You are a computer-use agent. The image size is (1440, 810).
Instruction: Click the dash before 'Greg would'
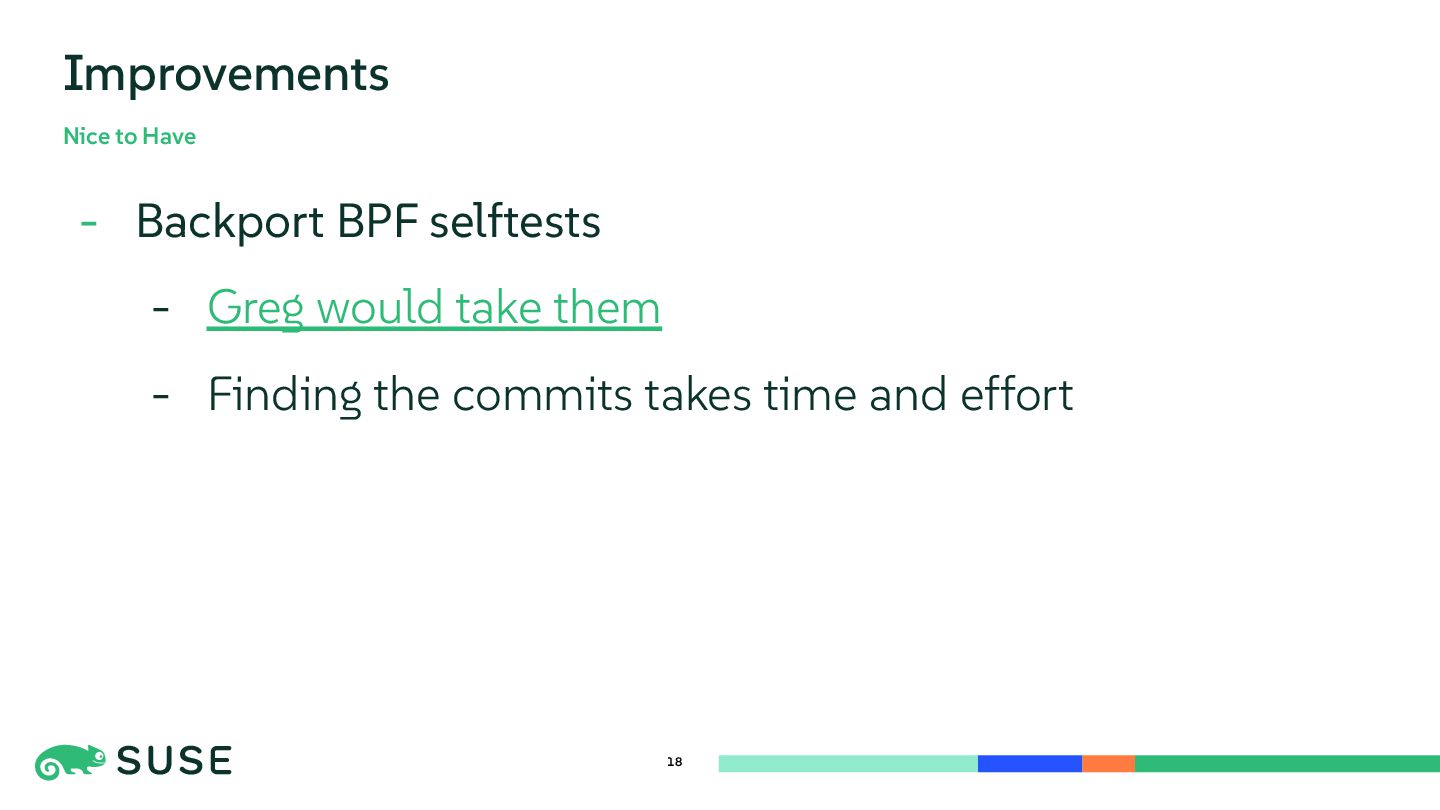[160, 310]
